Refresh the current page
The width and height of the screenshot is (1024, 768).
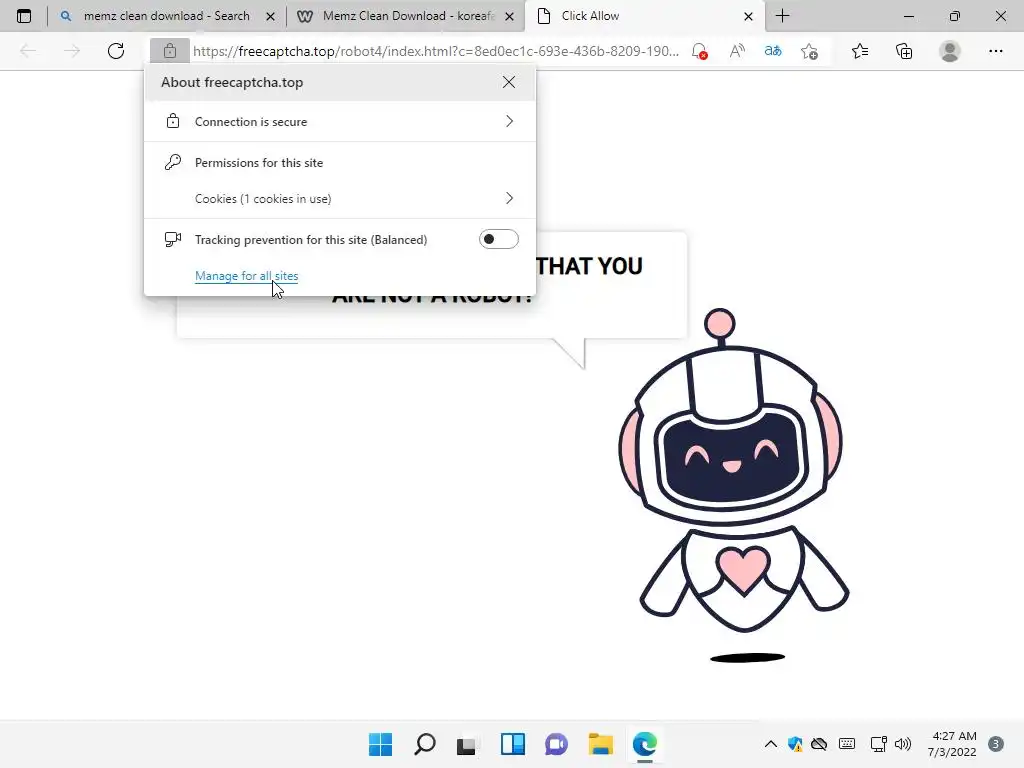[x=116, y=51]
